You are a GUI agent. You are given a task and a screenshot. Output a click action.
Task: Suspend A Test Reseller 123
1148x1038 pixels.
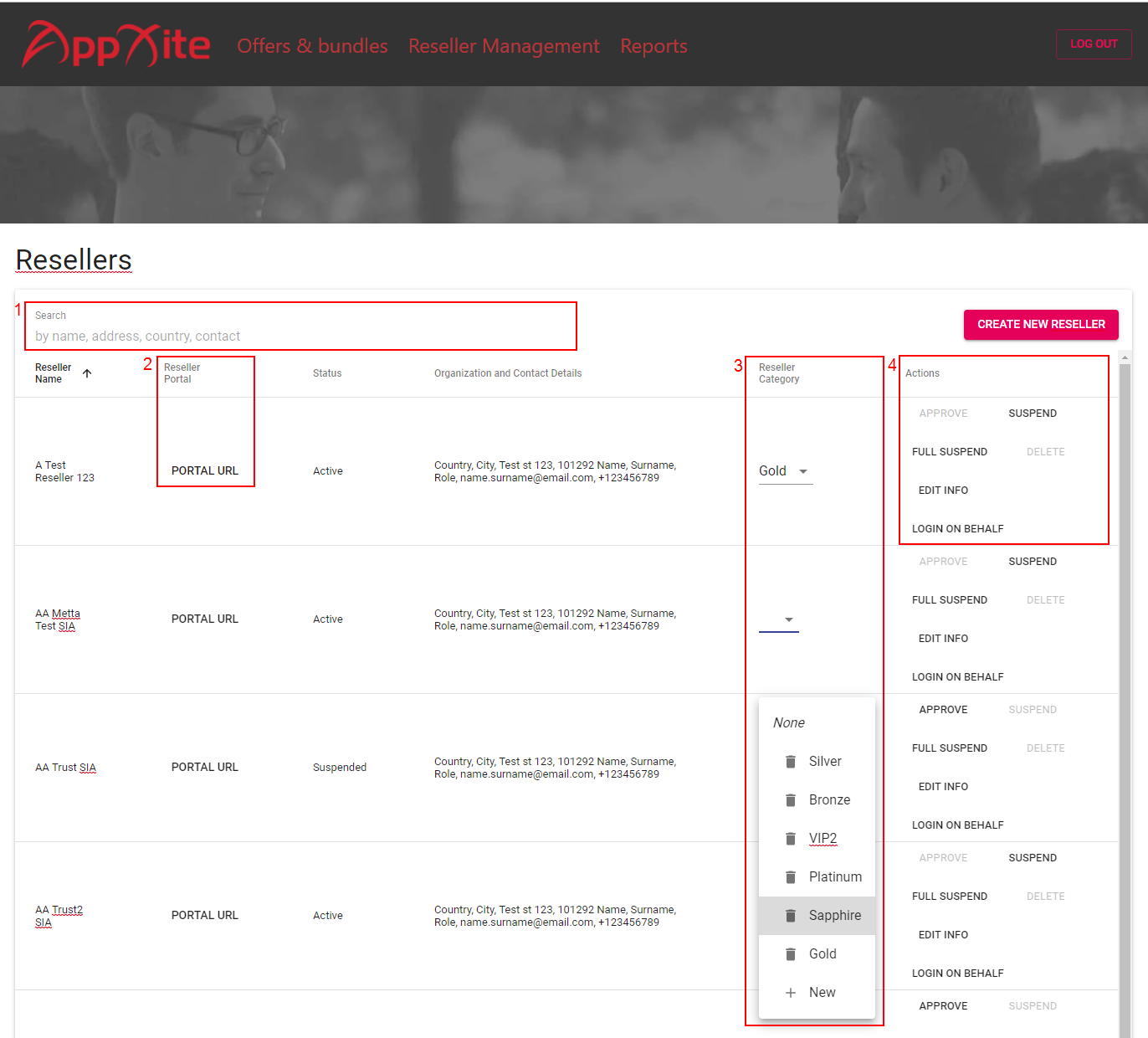(x=1032, y=413)
